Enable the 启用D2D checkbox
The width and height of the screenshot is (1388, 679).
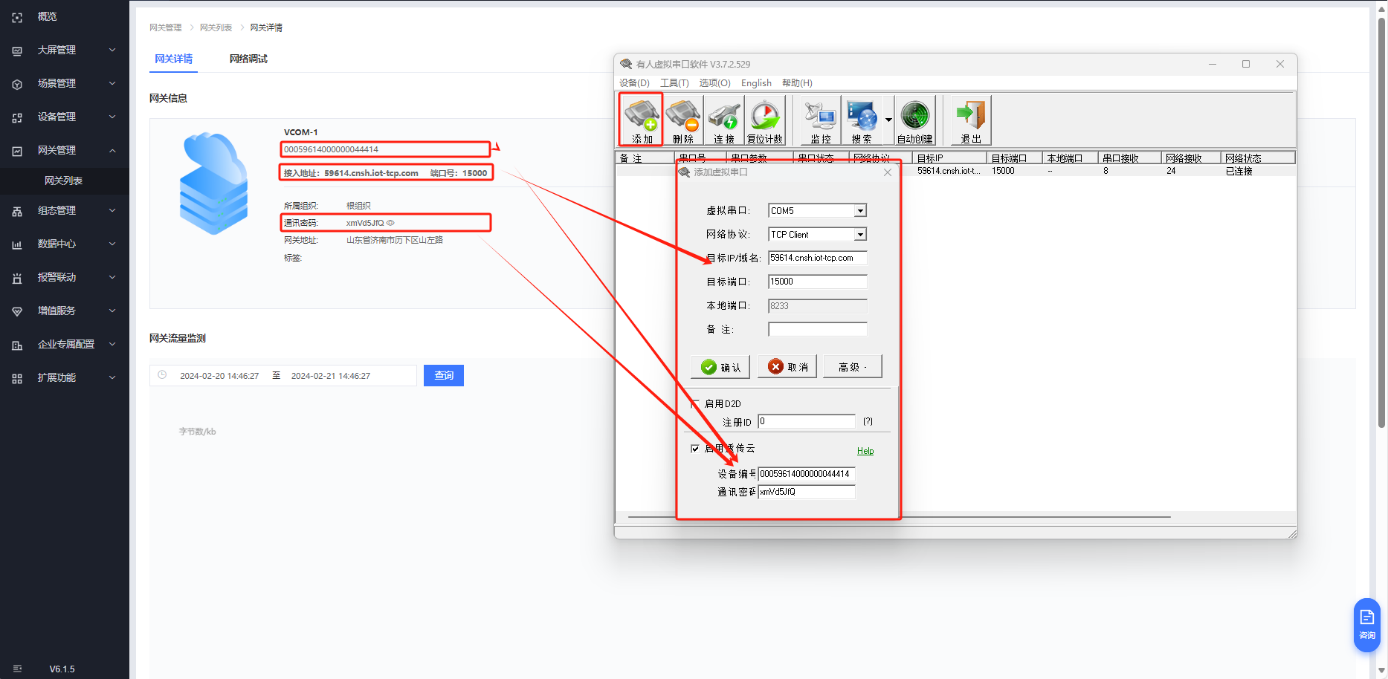(x=695, y=404)
